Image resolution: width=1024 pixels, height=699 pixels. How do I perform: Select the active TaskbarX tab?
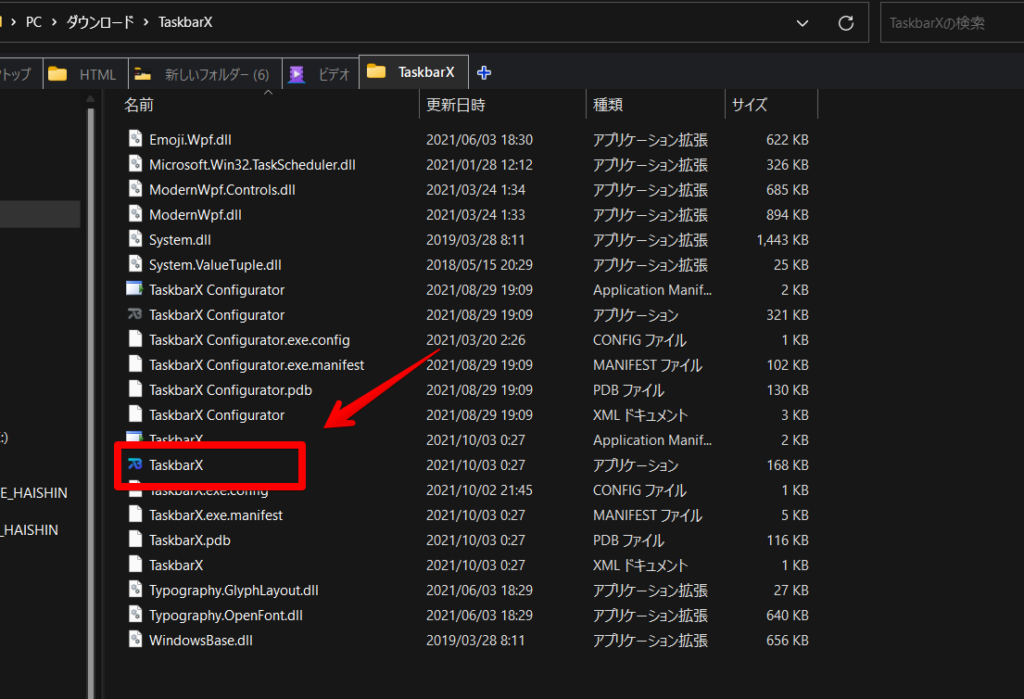point(413,72)
